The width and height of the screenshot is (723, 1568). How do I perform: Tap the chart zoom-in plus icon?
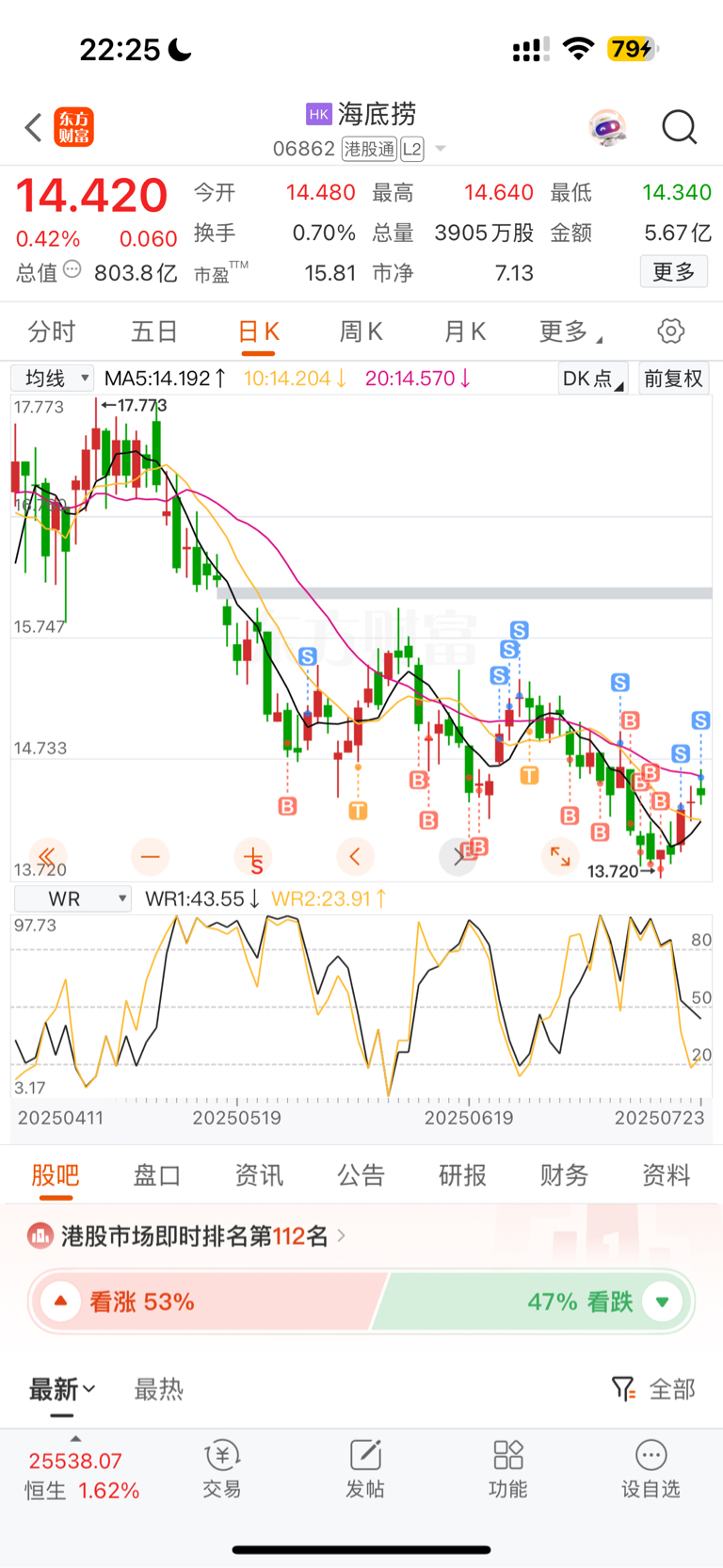pos(252,857)
